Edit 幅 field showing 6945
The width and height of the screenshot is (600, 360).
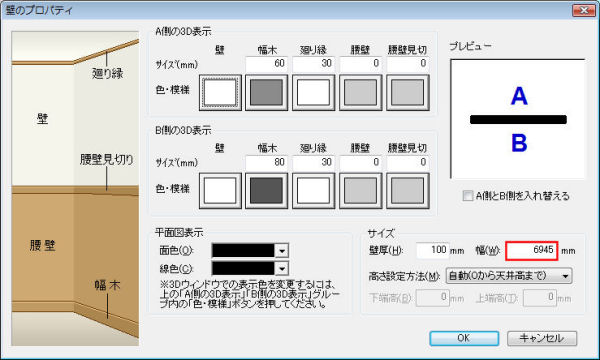click(x=532, y=251)
